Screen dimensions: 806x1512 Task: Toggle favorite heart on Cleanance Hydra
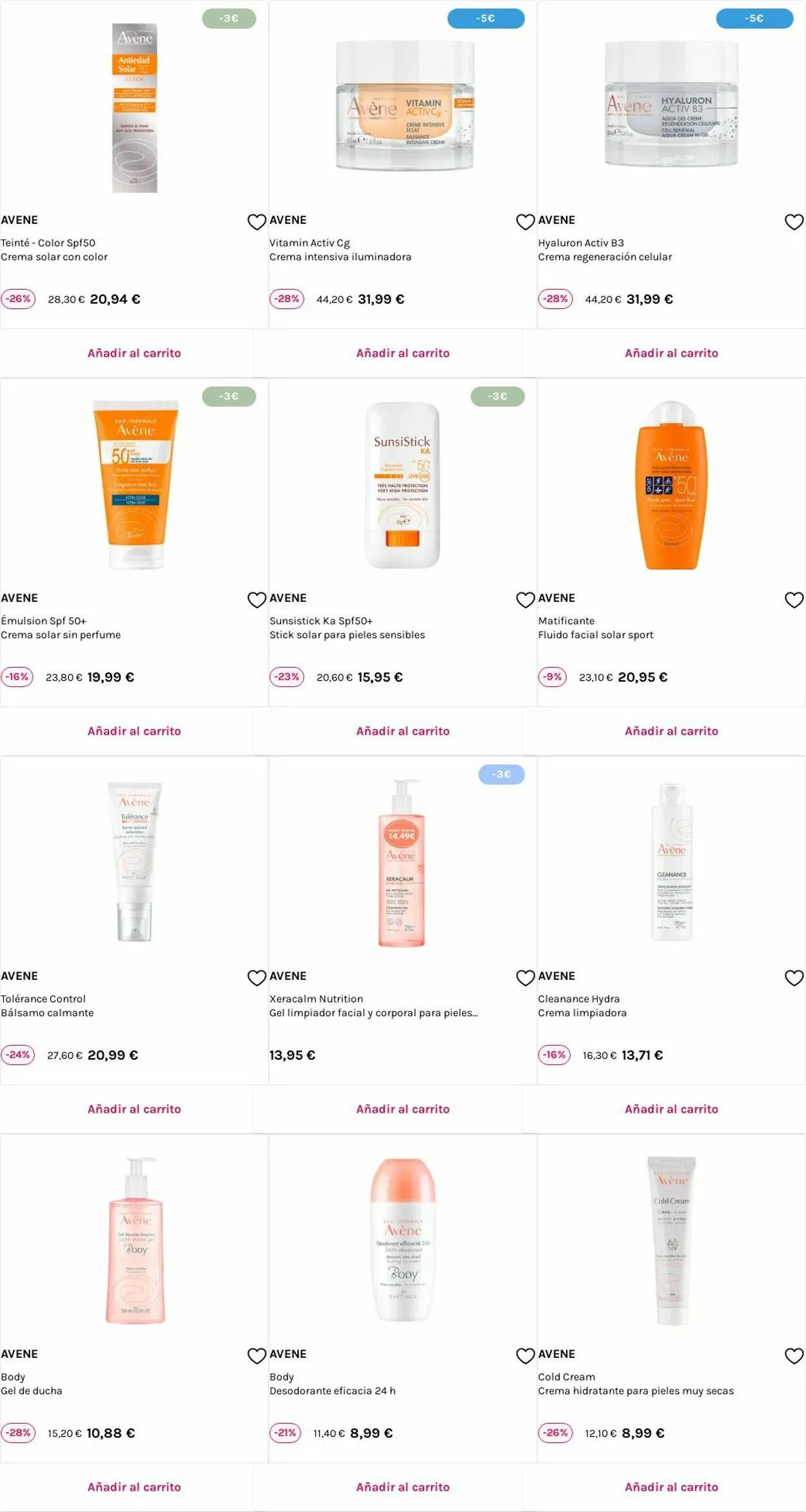click(x=794, y=978)
